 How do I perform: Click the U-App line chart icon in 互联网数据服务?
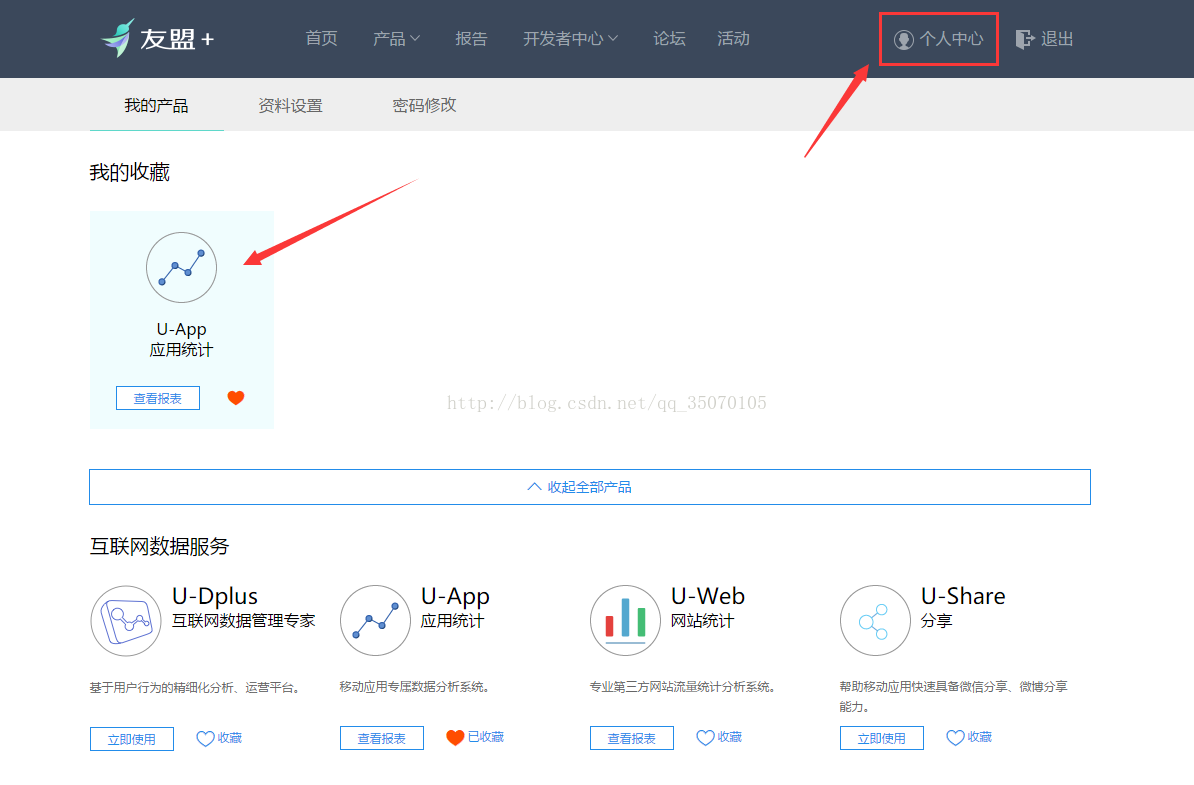click(375, 621)
